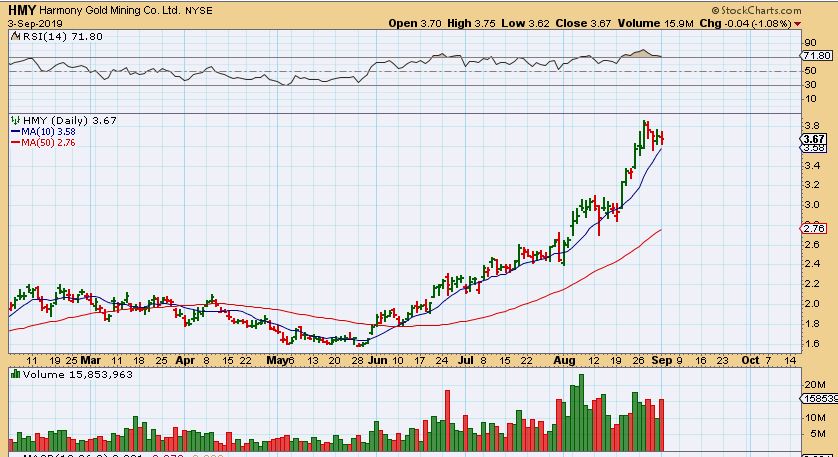Click the Jul month label on date axis

467,360
